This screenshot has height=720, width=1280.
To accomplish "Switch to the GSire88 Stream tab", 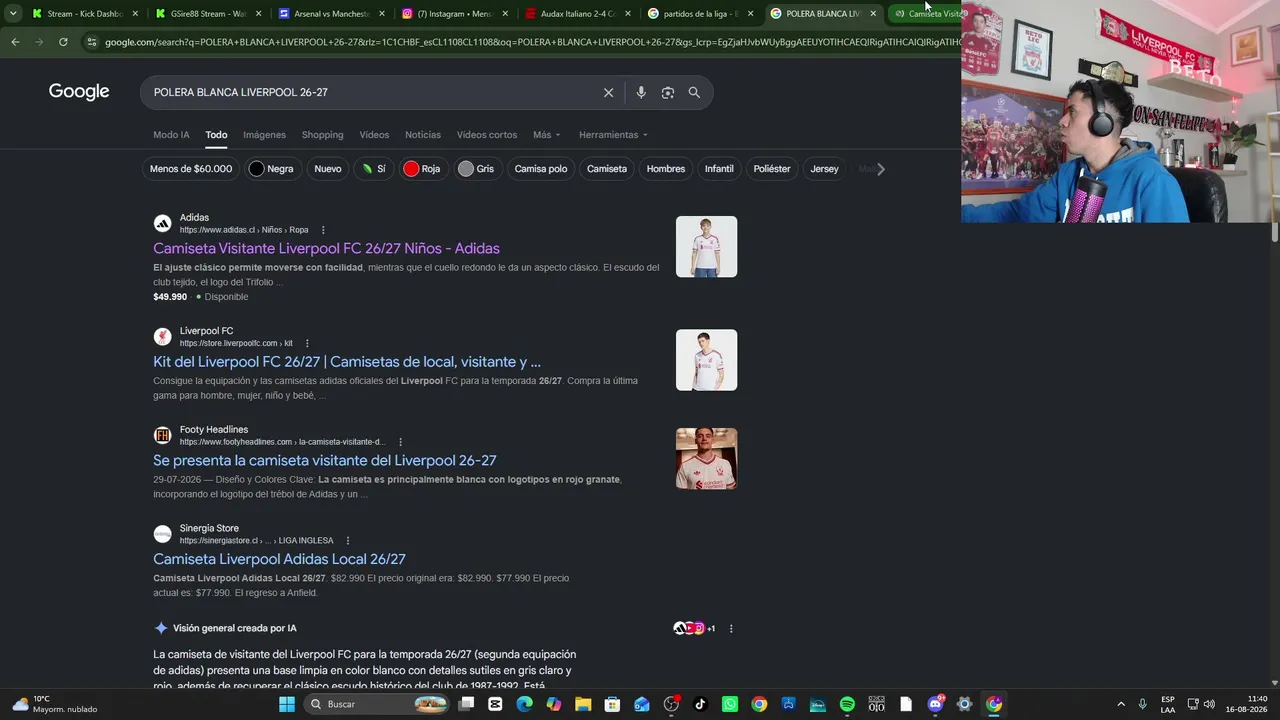I will pos(208,14).
